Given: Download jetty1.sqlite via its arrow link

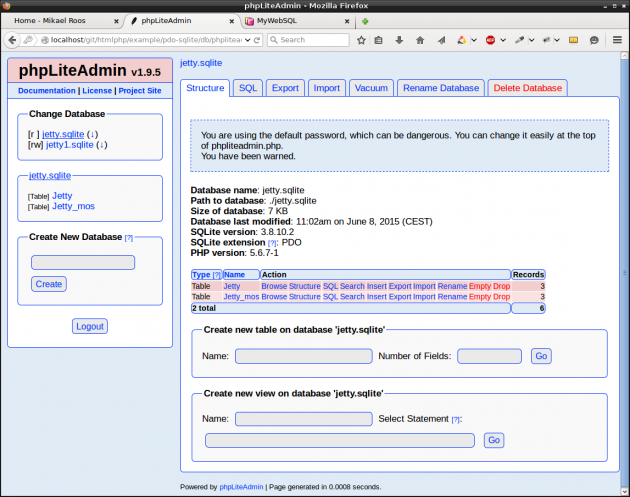Looking at the screenshot, I should pyautogui.click(x=102, y=145).
